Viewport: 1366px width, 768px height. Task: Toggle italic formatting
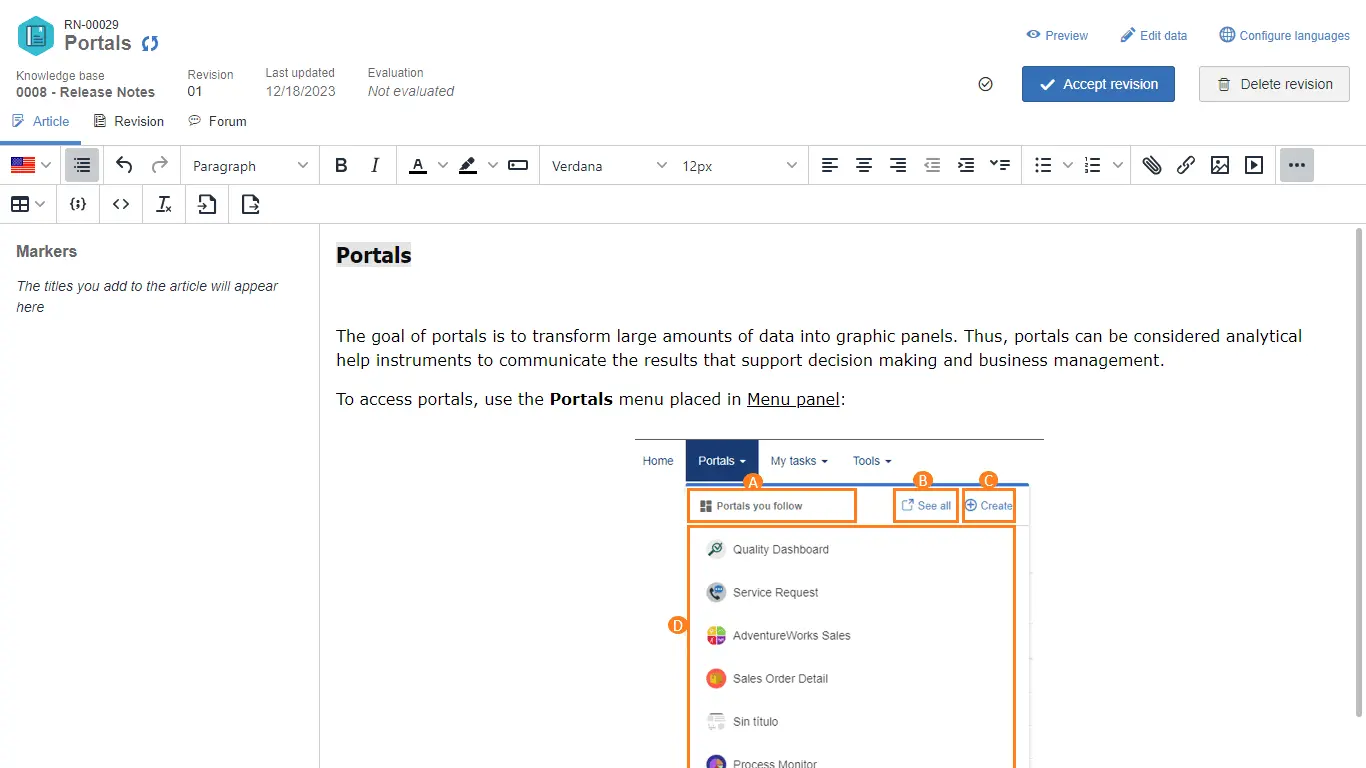(375, 166)
